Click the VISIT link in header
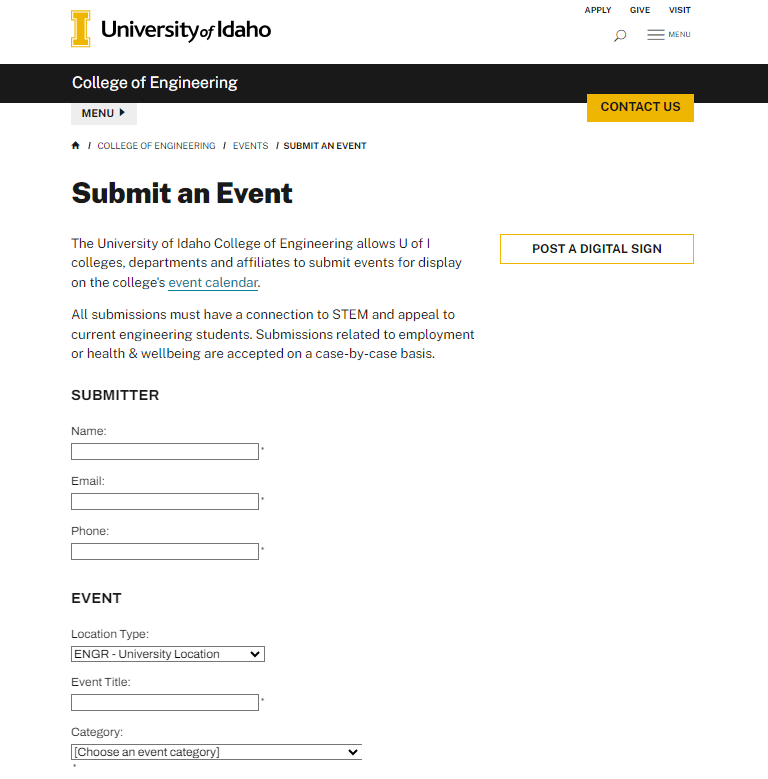Screen dimensions: 768x779 click(680, 10)
